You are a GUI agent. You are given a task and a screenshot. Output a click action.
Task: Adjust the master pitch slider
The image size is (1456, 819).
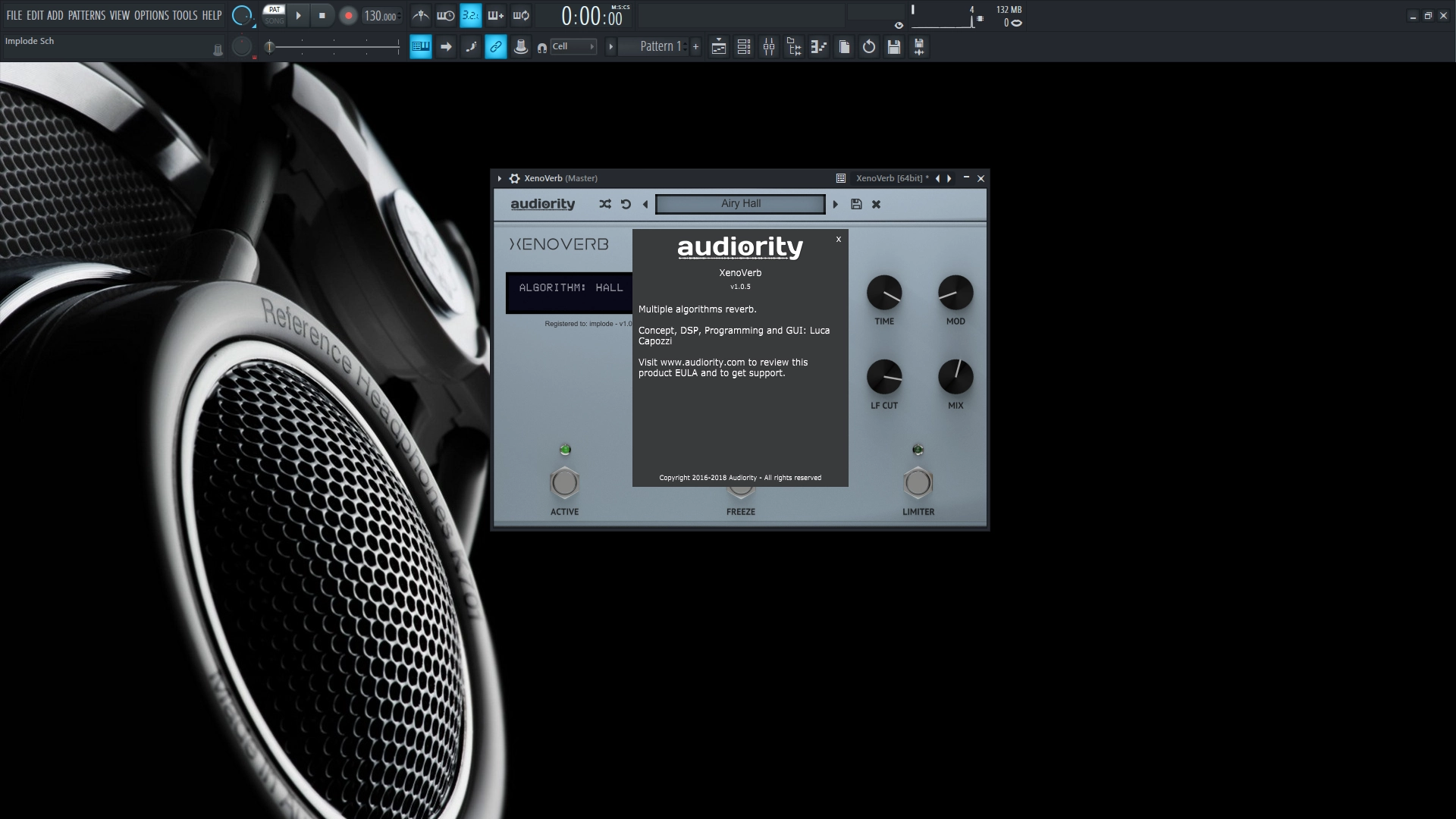click(x=334, y=47)
